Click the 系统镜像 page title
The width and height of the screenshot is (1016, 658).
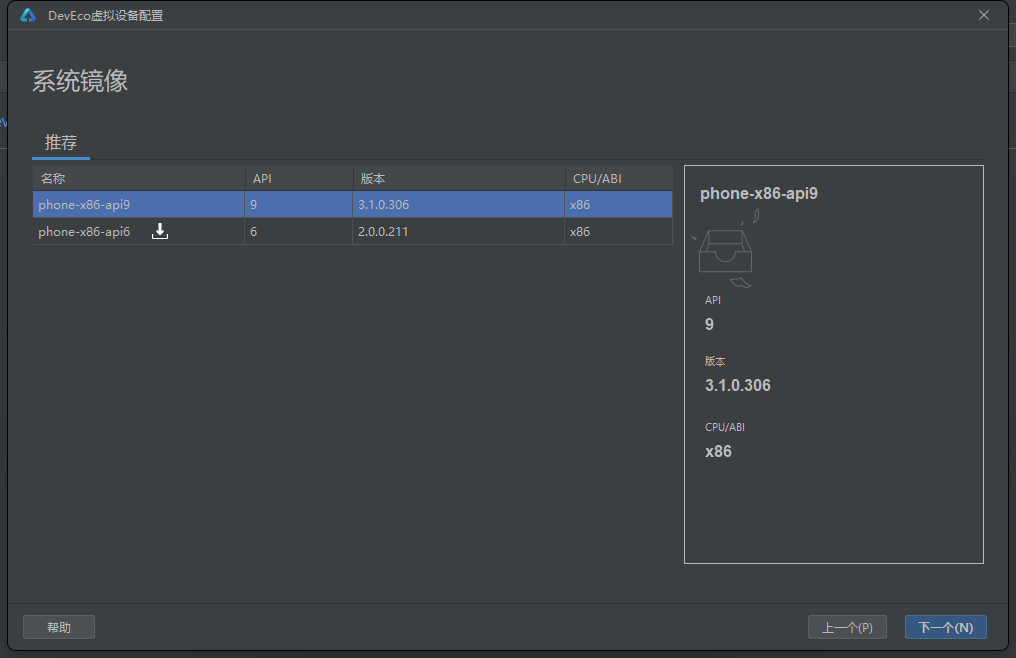coord(80,81)
